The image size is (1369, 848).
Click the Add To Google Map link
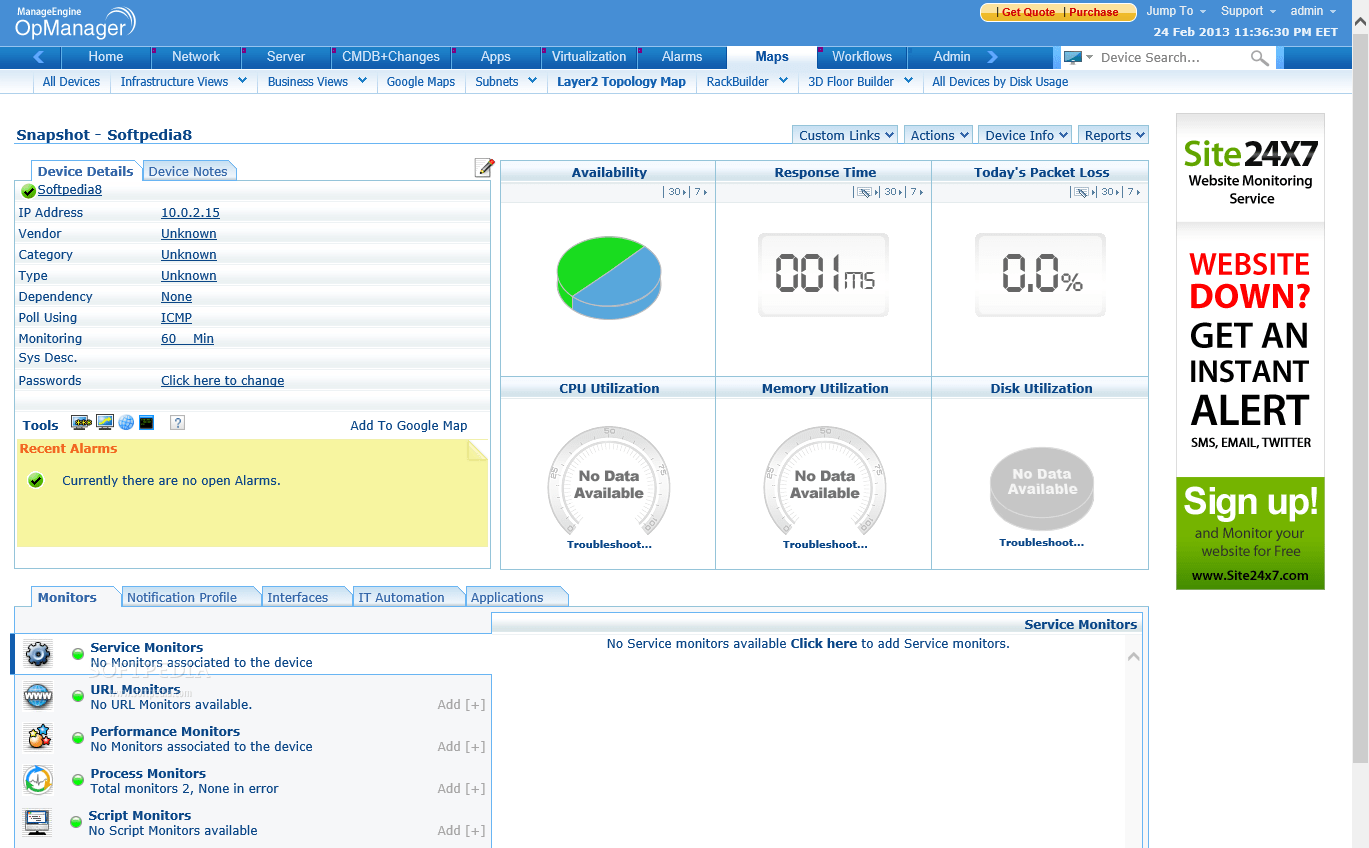coord(408,425)
